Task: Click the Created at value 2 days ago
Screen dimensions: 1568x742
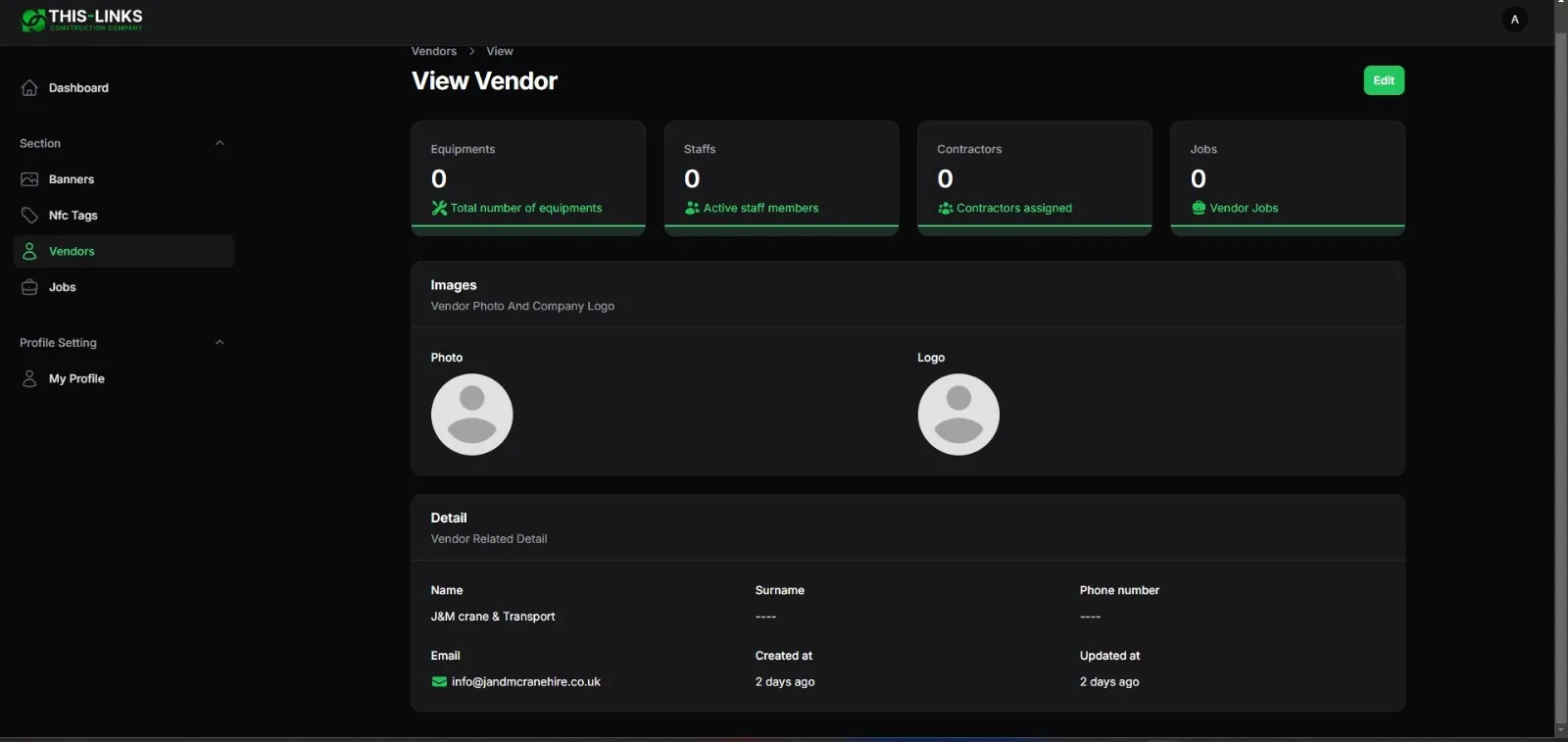Action: pos(785,682)
